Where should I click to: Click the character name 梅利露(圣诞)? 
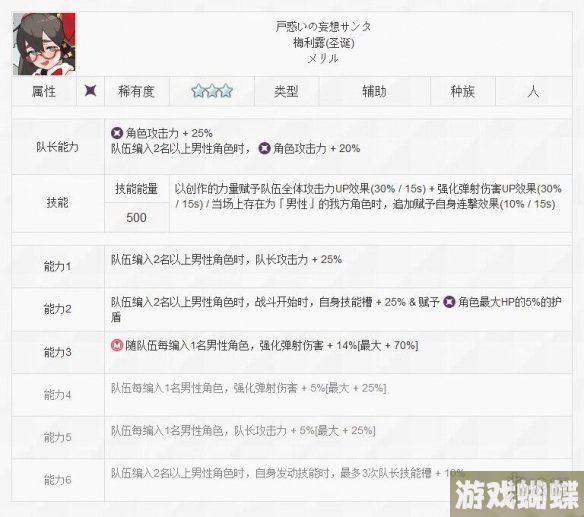pos(323,43)
